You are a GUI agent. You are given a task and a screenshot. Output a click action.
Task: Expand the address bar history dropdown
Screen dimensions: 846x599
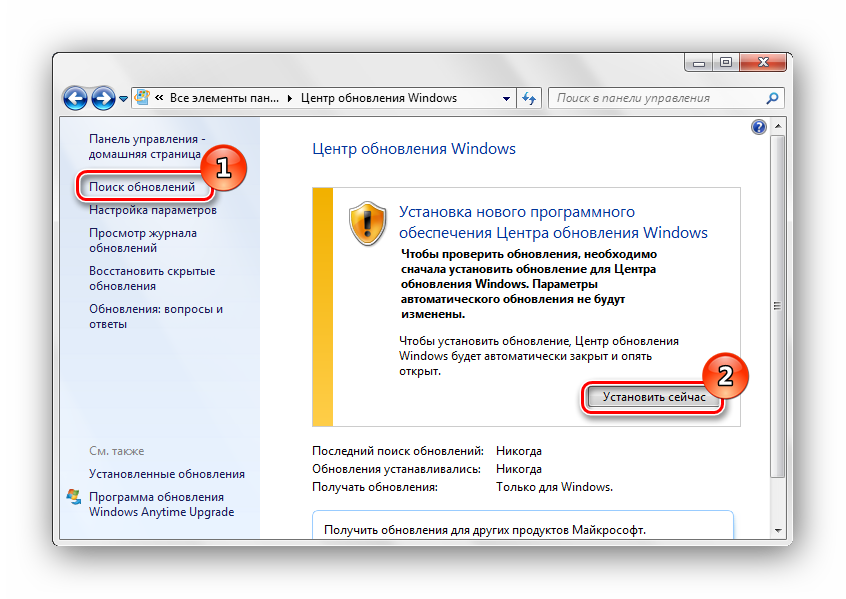click(x=506, y=99)
